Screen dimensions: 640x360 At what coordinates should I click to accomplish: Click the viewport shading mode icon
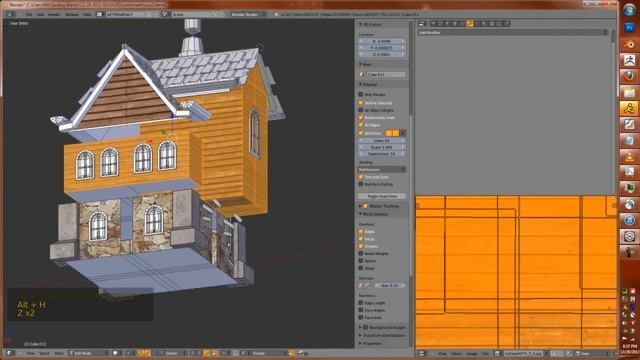pos(116,353)
